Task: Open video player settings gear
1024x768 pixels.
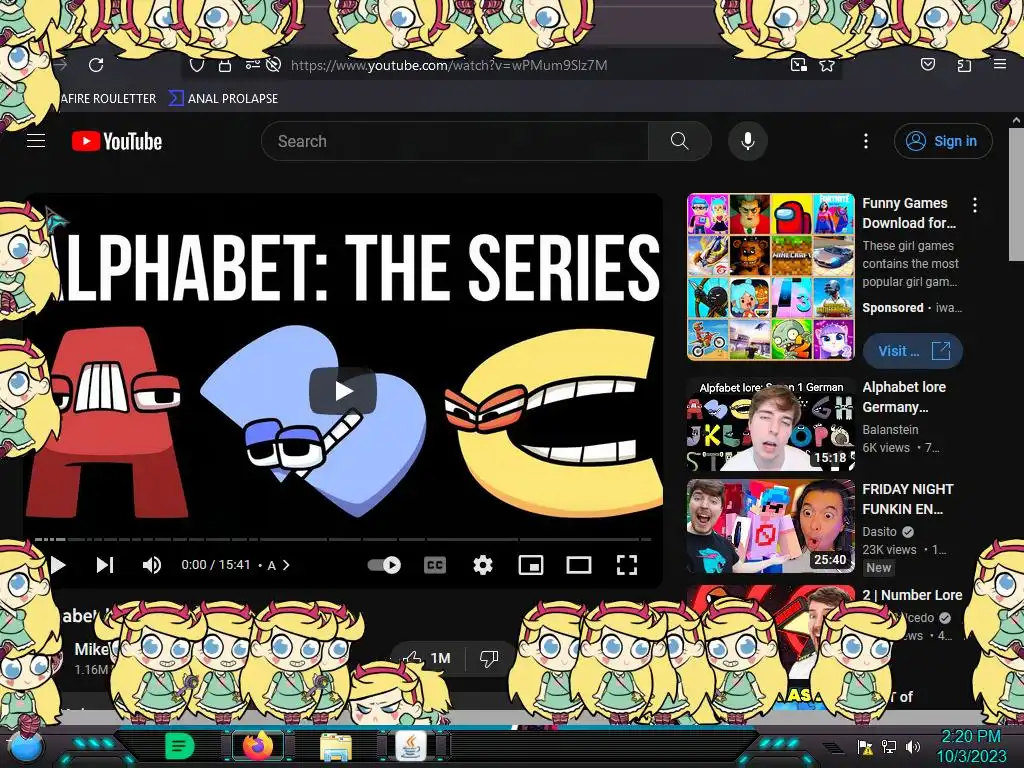Action: click(x=483, y=565)
